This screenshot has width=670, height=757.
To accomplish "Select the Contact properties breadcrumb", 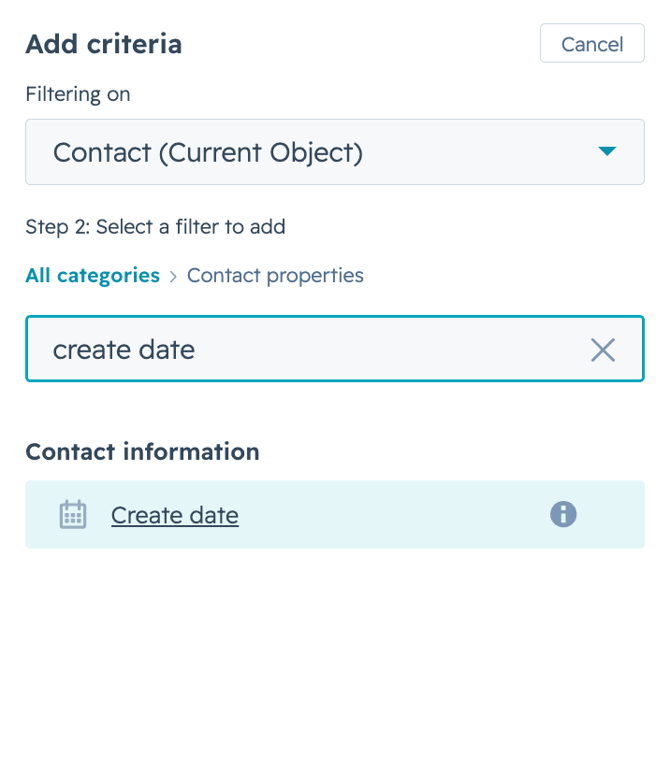I will tap(275, 275).
